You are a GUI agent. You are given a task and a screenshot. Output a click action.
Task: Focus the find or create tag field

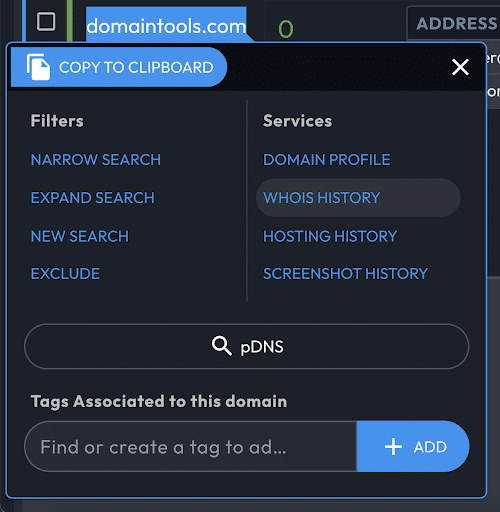(x=190, y=447)
